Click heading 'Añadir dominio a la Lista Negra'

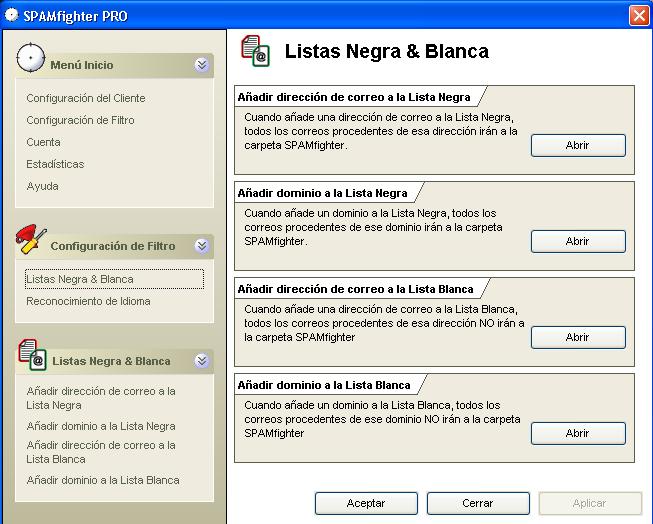(x=322, y=193)
